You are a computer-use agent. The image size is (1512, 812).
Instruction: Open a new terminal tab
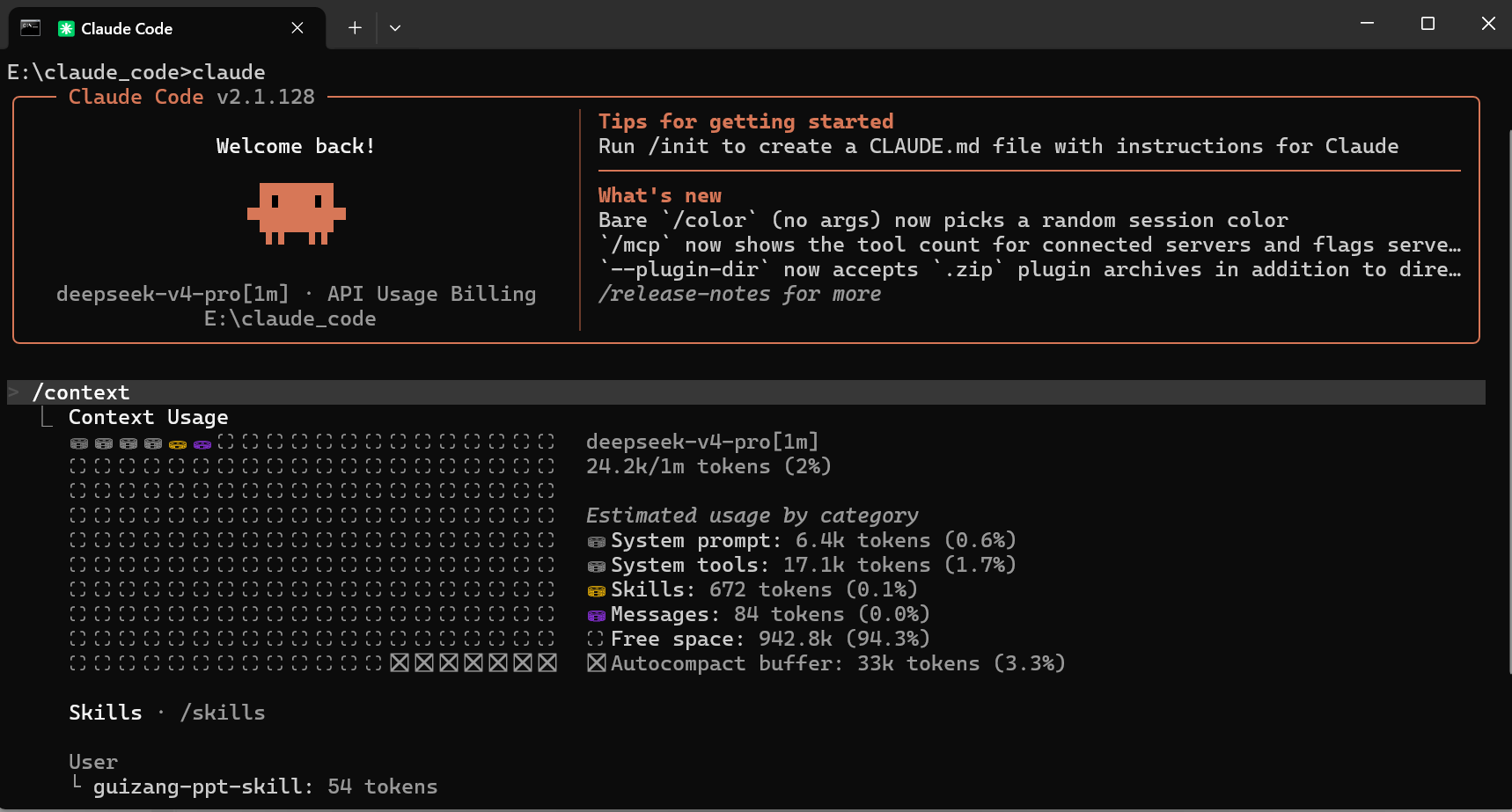355,28
